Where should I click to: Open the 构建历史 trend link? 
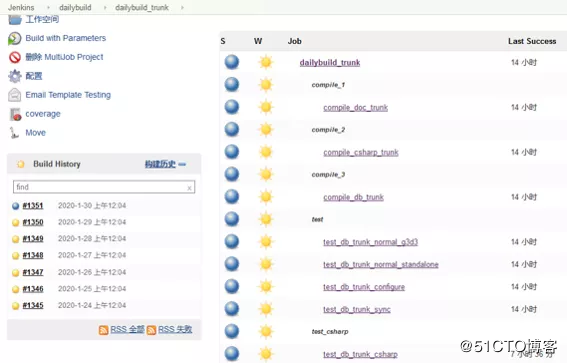(160, 164)
